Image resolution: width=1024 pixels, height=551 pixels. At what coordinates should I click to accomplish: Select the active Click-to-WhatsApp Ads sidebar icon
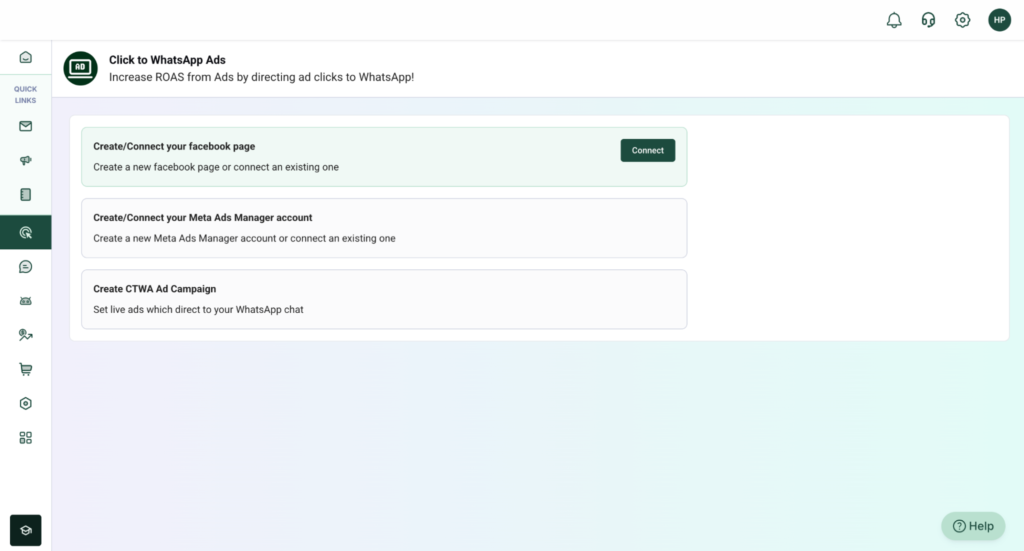coord(25,232)
